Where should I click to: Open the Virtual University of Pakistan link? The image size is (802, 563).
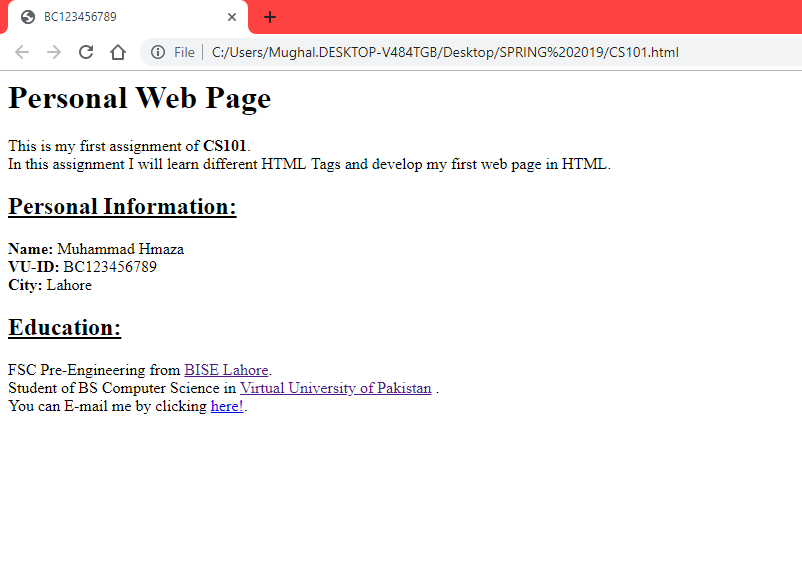pos(336,388)
